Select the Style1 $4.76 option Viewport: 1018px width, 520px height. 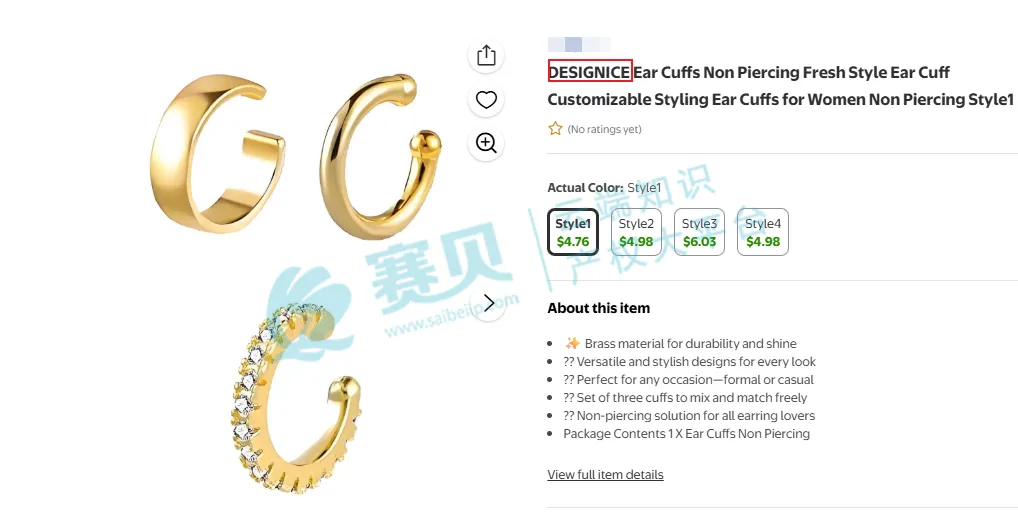(573, 232)
